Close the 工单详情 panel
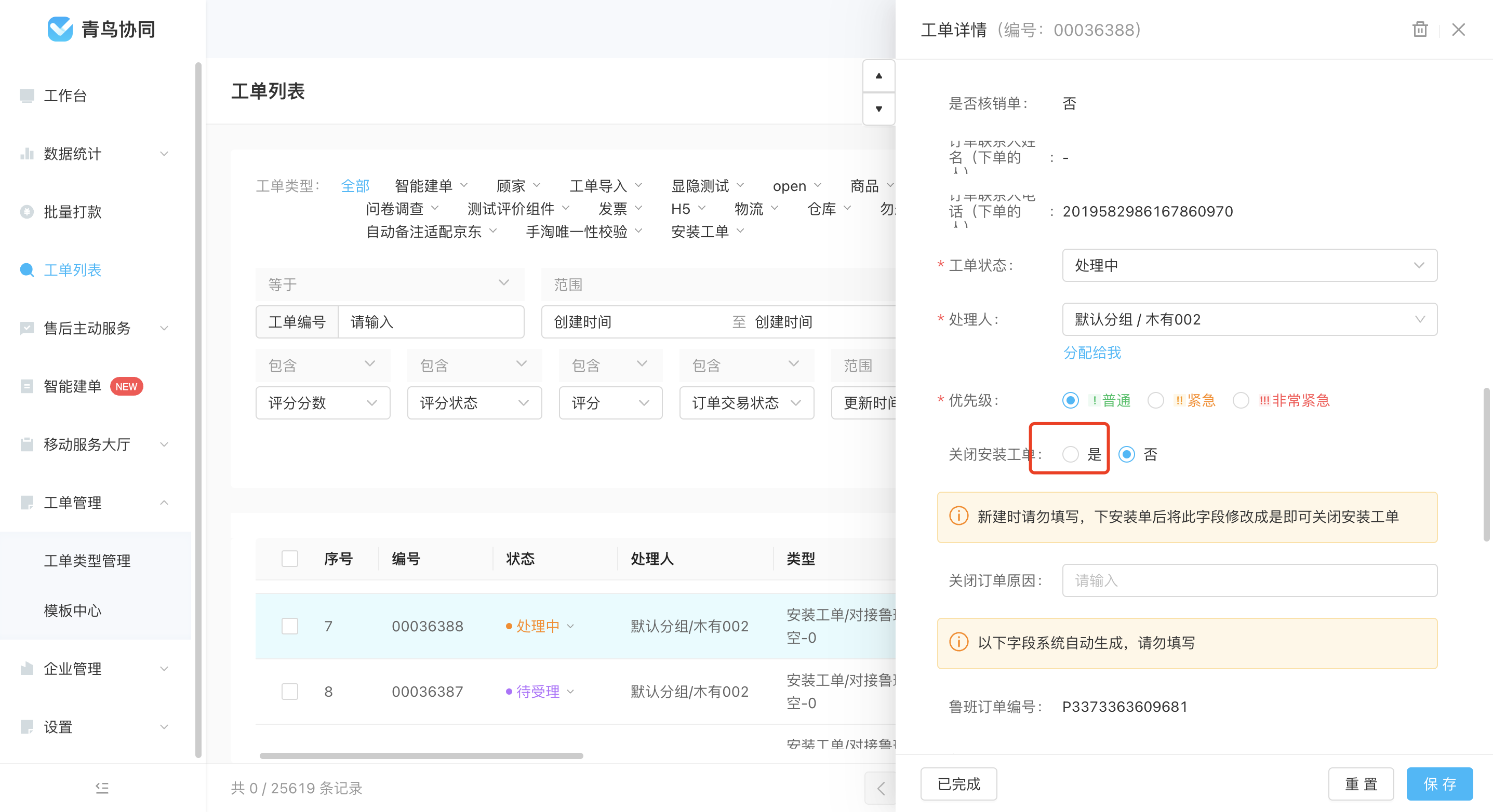The image size is (1493, 812). (x=1458, y=30)
